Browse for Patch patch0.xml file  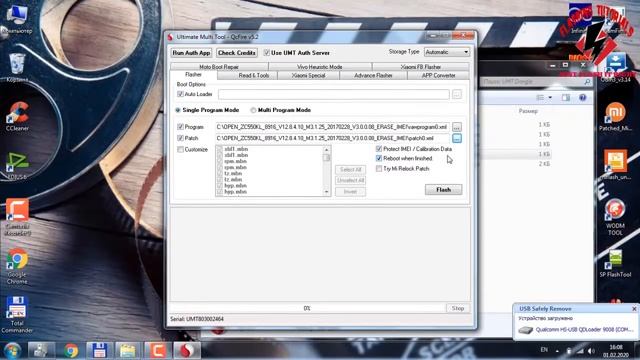point(457,138)
